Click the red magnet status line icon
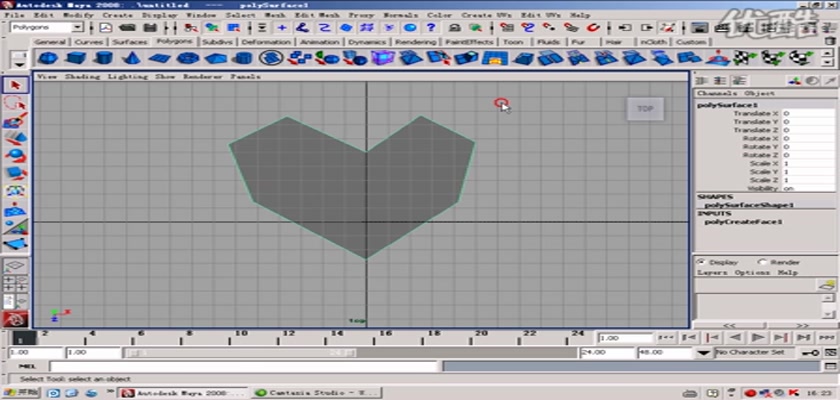This screenshot has height=400, width=840. click(594, 27)
